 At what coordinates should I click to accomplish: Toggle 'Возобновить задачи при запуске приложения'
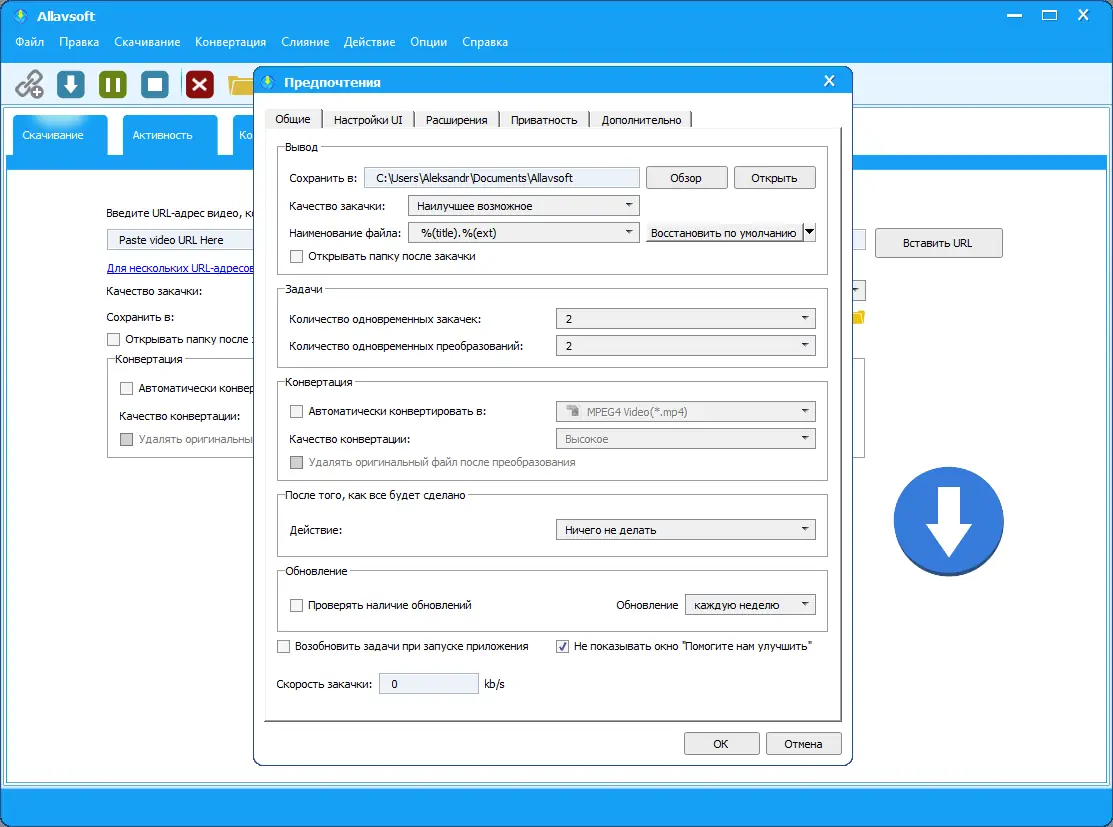click(x=283, y=646)
